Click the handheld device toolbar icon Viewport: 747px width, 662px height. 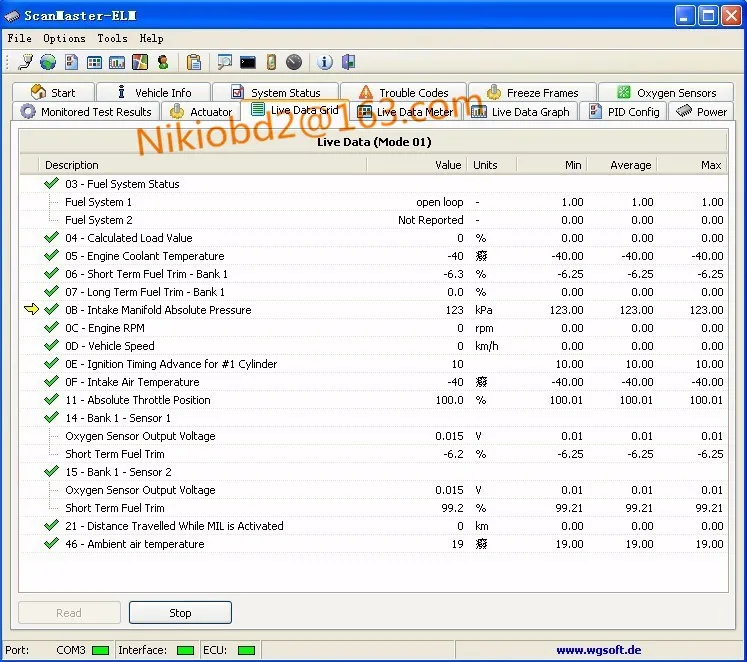tap(271, 62)
